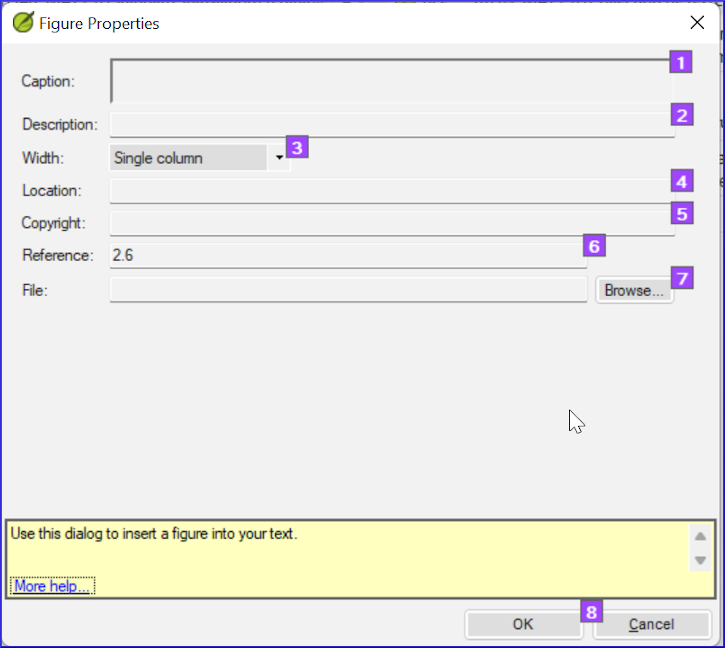Dismiss the dialog with Cancel

tap(652, 624)
